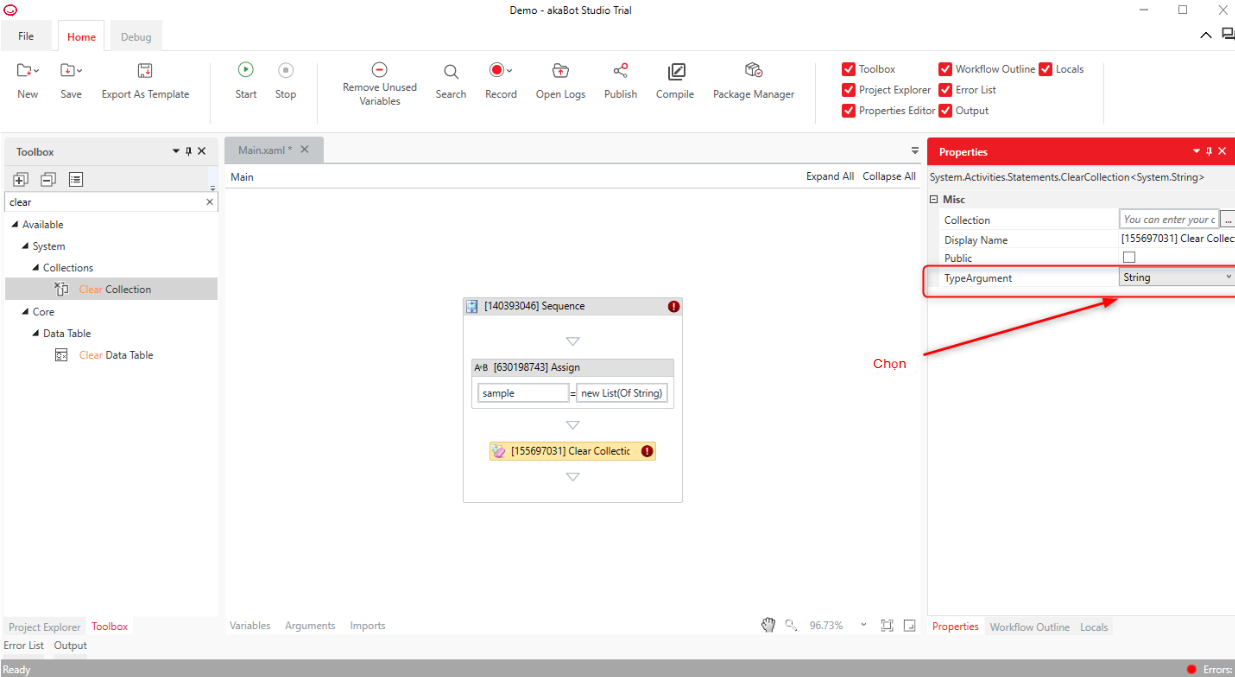Click the list view icon in Toolbox
The width and height of the screenshot is (1235, 677).
click(x=76, y=180)
